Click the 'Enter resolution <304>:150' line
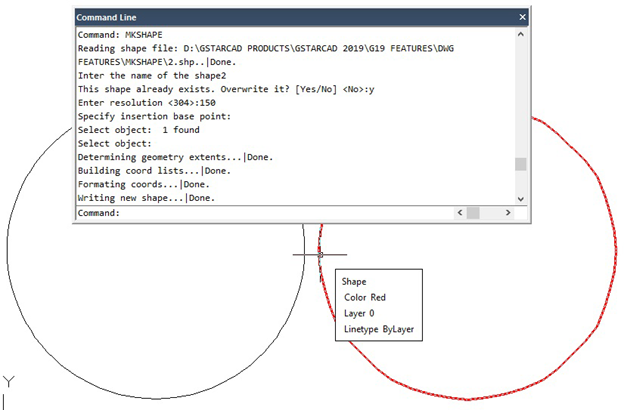The width and height of the screenshot is (624, 410). coord(147,103)
